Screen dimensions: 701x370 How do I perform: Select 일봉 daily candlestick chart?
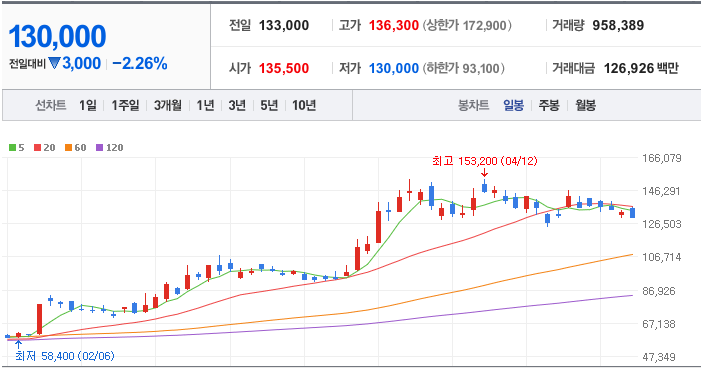513,105
